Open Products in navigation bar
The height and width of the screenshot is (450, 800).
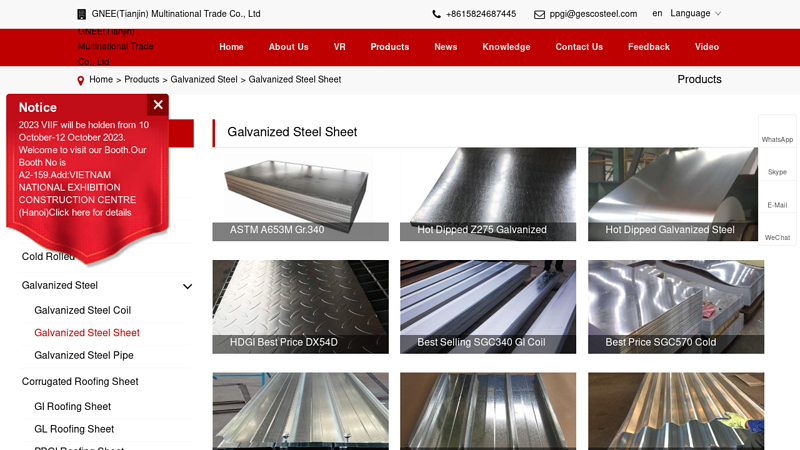389,47
